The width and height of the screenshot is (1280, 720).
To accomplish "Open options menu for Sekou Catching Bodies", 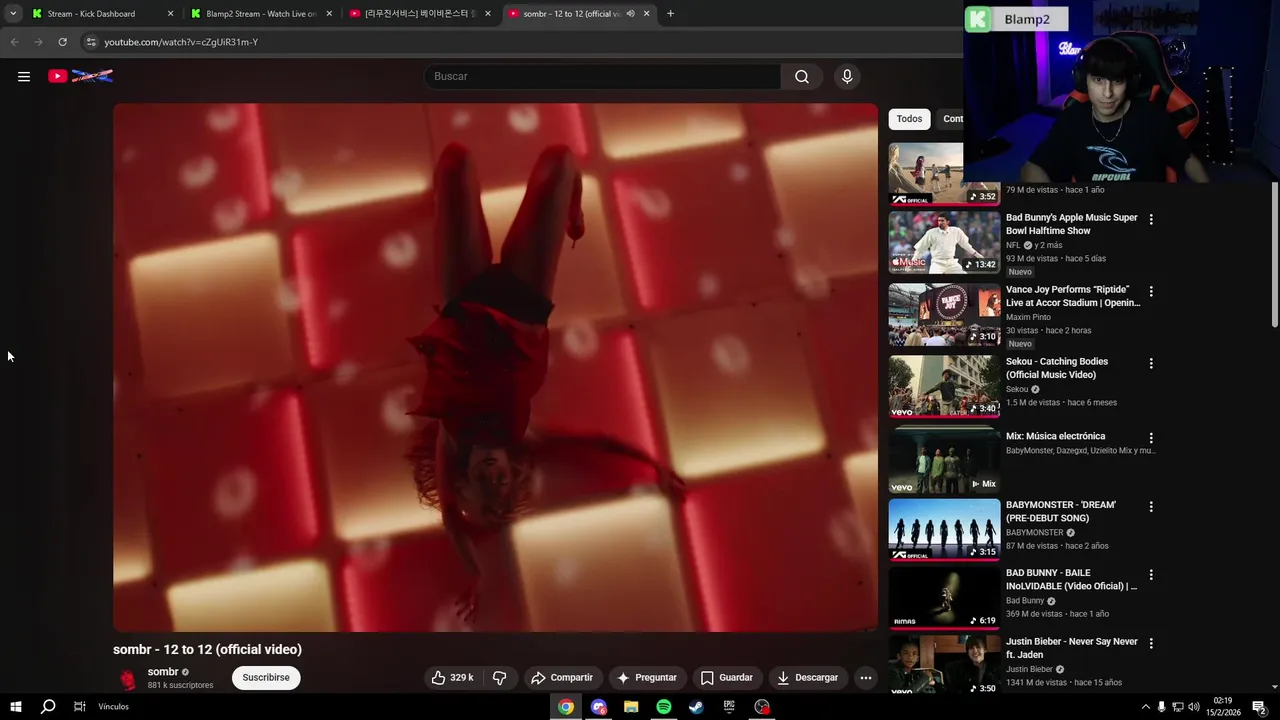I will [x=1151, y=363].
